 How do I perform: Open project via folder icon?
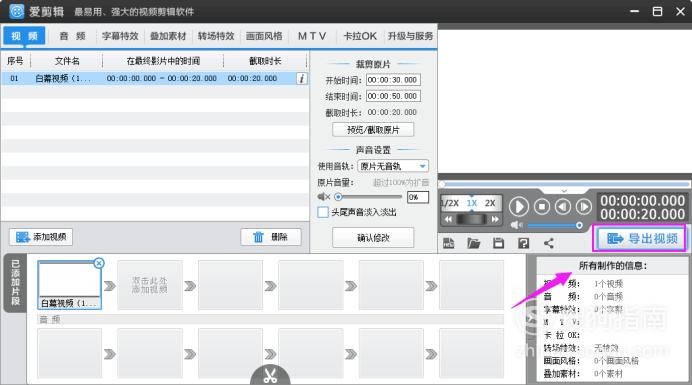[x=473, y=243]
